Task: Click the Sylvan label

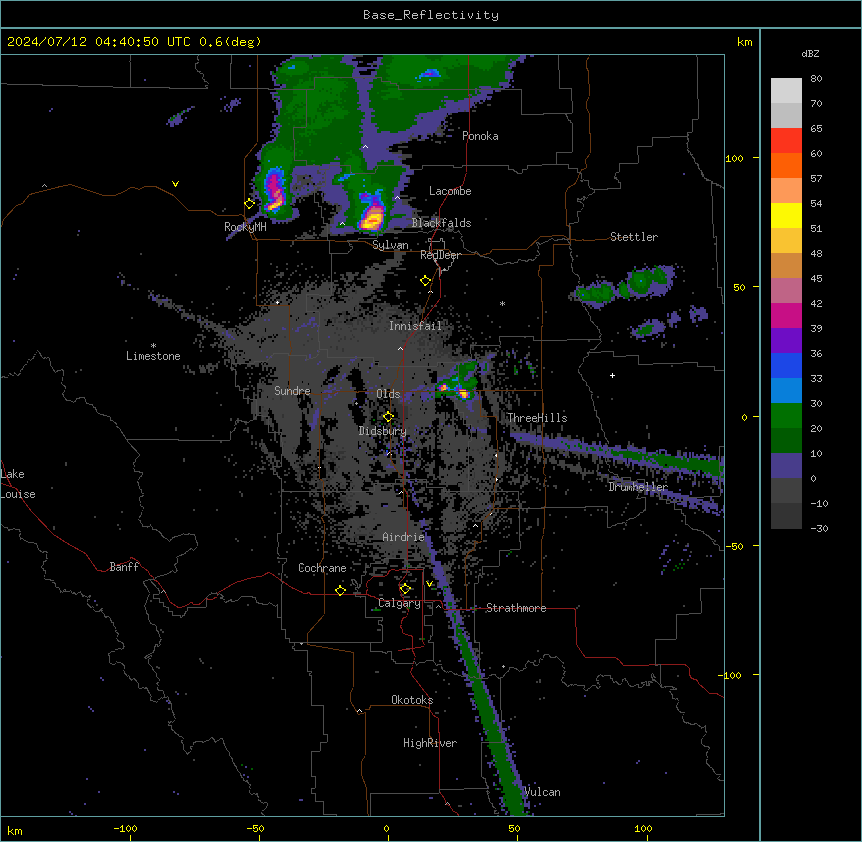Action: 390,245
